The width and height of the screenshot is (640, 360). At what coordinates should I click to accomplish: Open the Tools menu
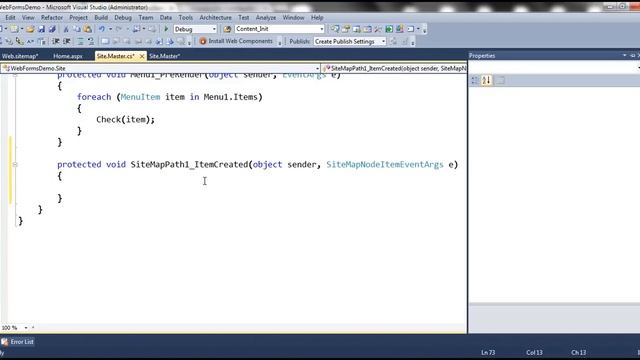(x=185, y=18)
